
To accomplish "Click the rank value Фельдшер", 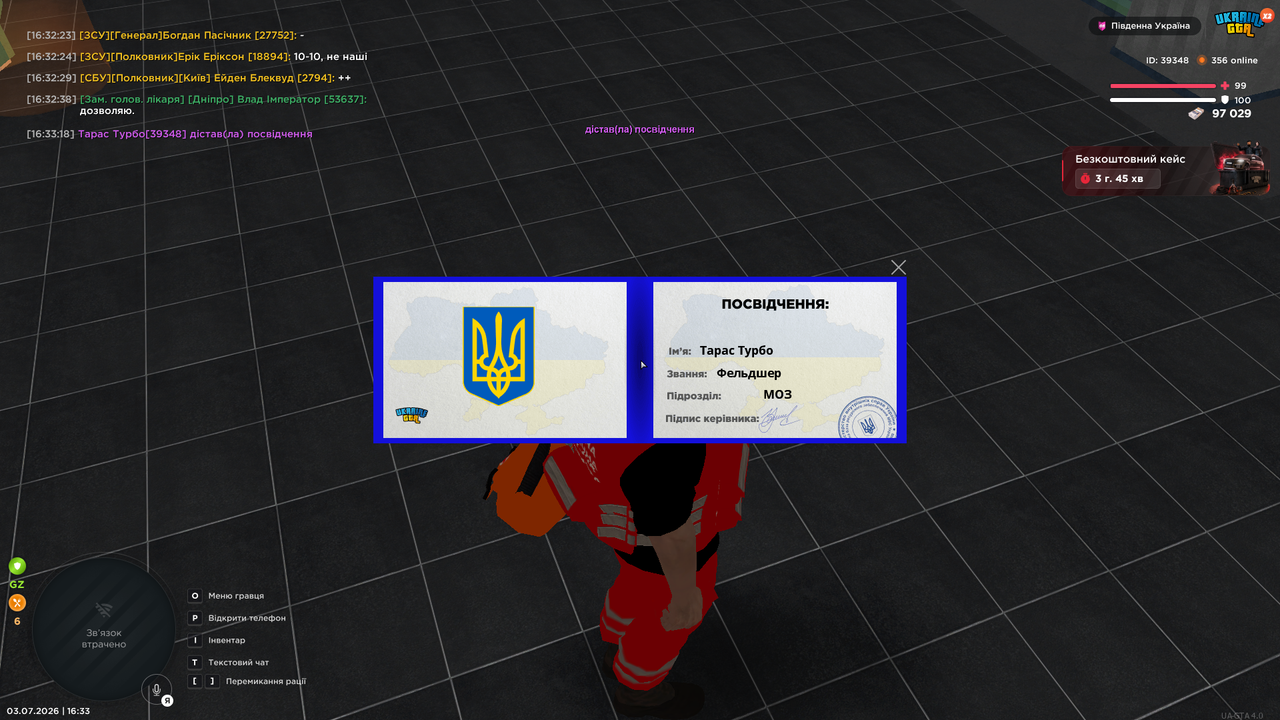I will coord(749,373).
